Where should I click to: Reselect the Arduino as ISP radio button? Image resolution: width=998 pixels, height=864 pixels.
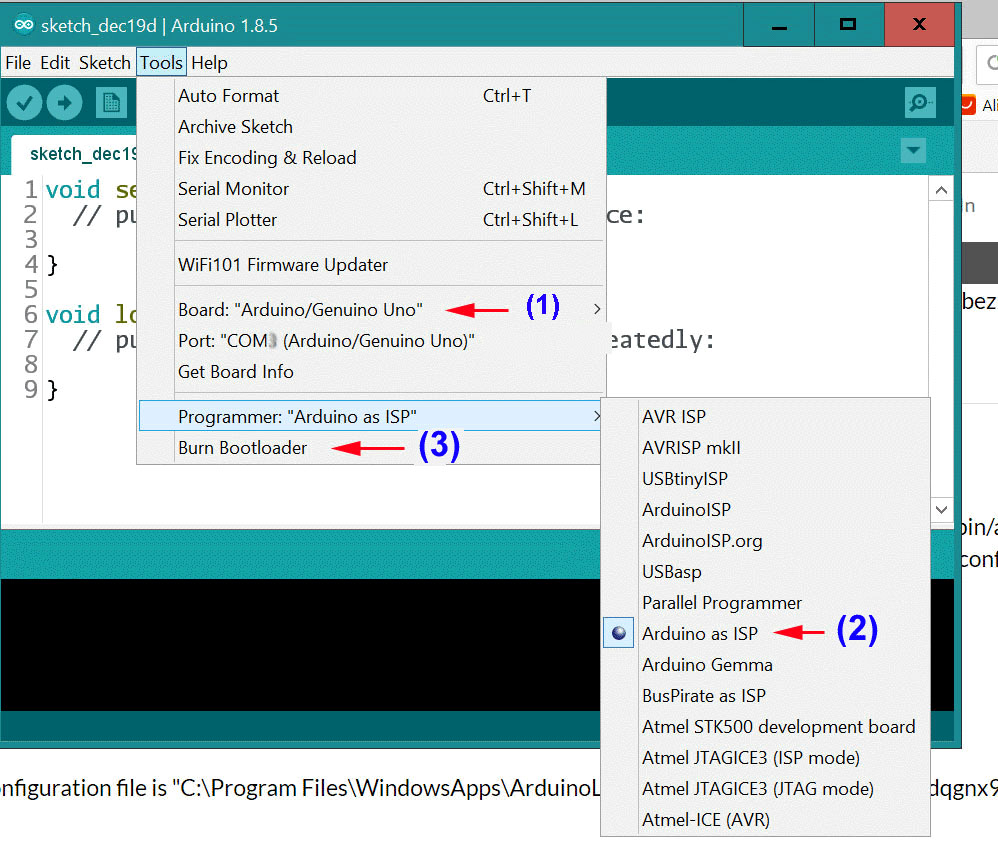tap(618, 633)
